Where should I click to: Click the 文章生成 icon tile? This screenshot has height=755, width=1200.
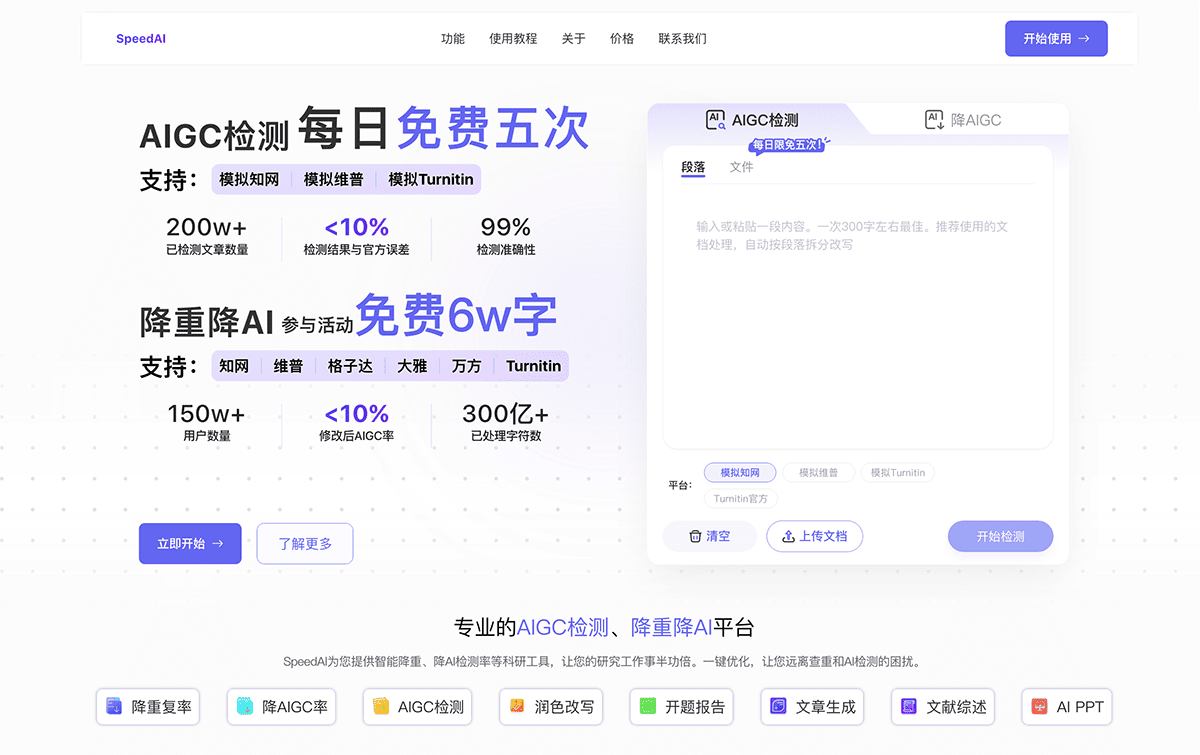click(779, 707)
